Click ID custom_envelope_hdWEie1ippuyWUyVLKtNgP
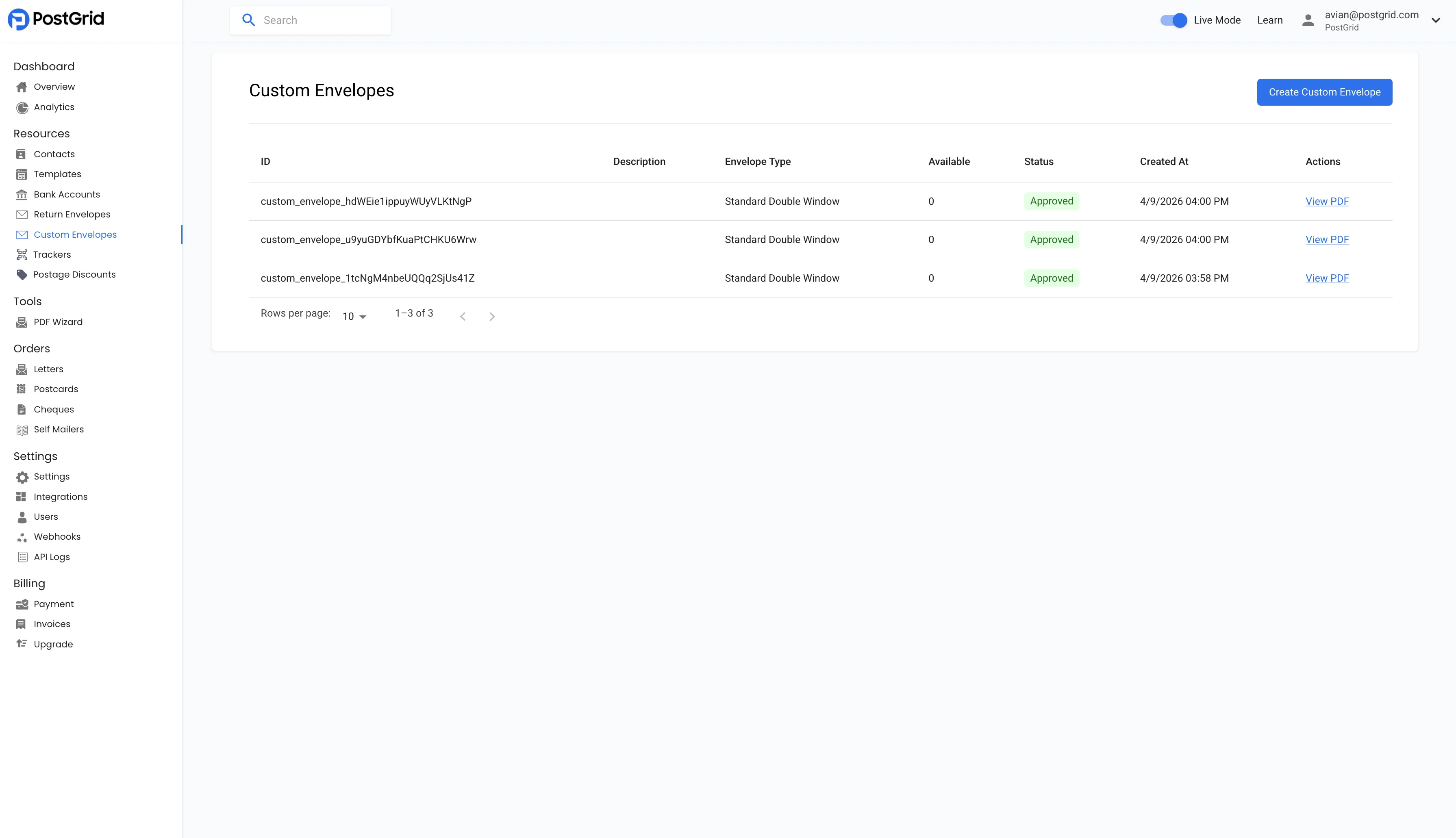The height and width of the screenshot is (838, 1456). tap(366, 202)
